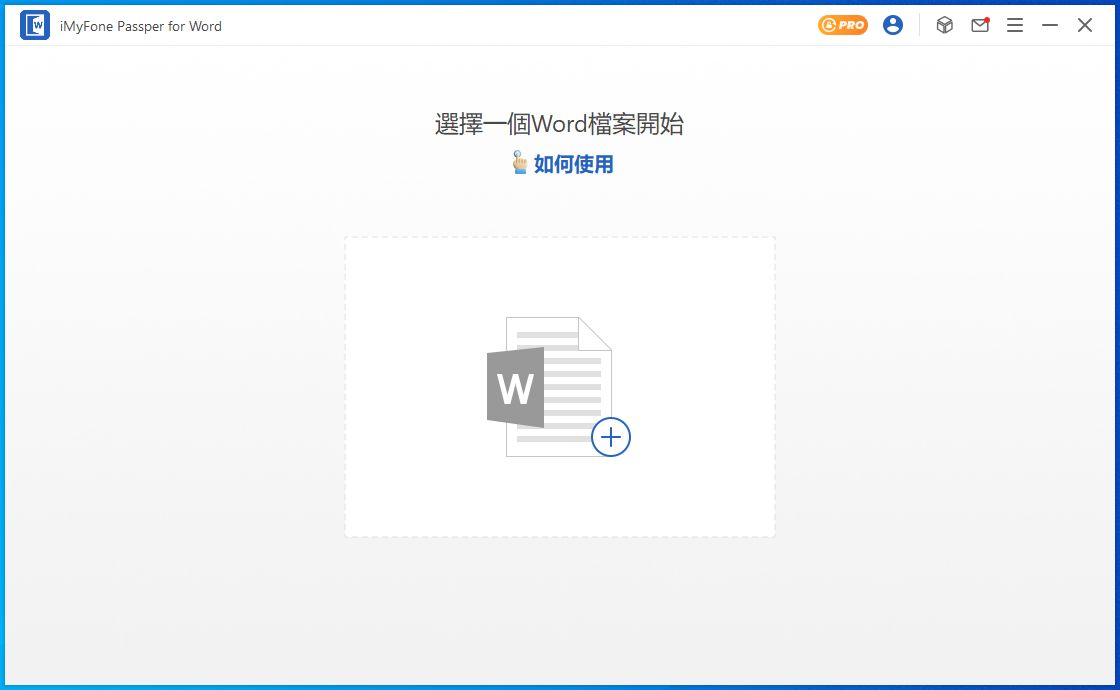This screenshot has height=690, width=1120.
Task: Open the 如何使用 how-to-use link
Action: tap(573, 165)
